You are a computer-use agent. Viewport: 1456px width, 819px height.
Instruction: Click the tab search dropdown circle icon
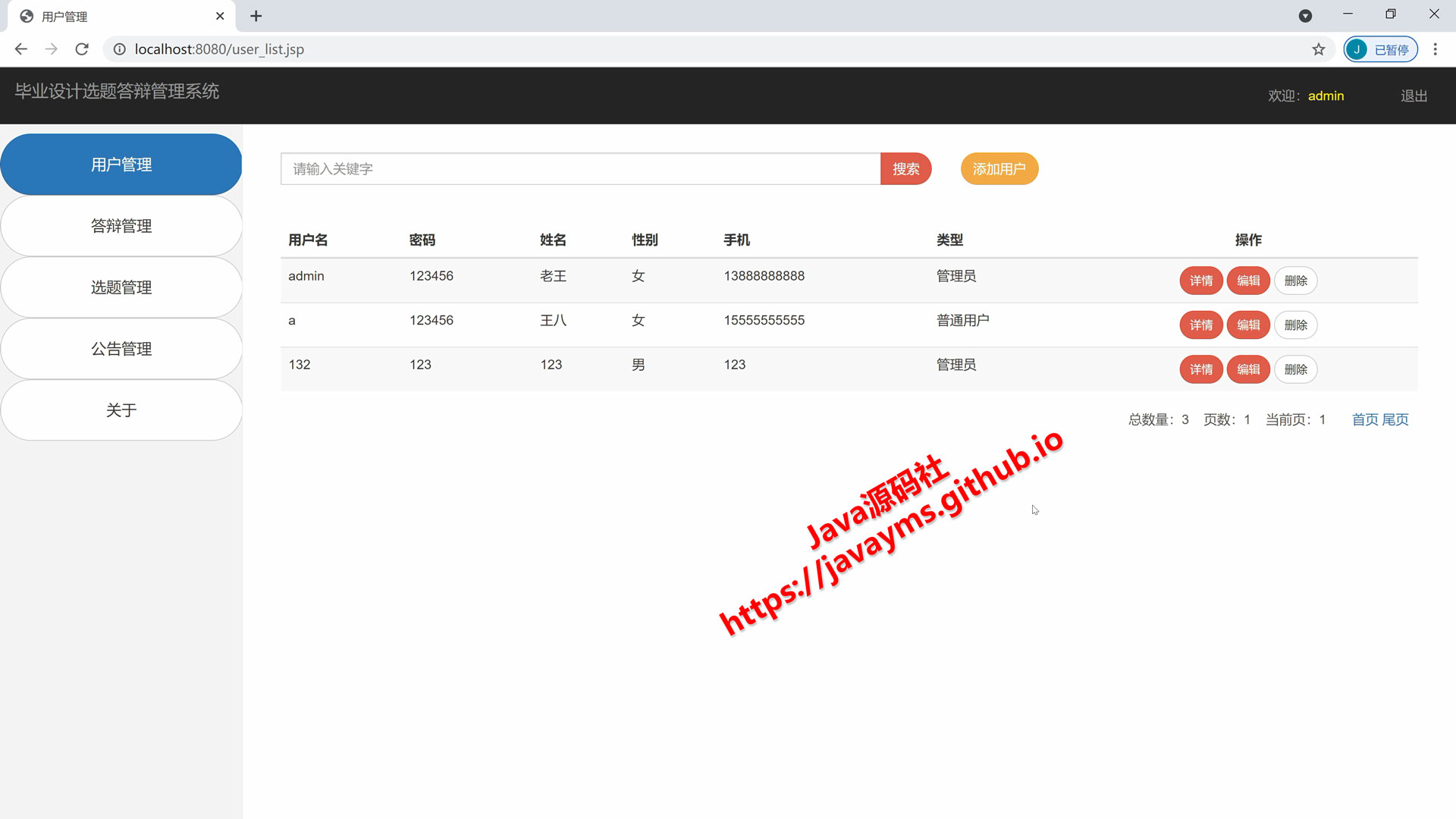pyautogui.click(x=1305, y=16)
